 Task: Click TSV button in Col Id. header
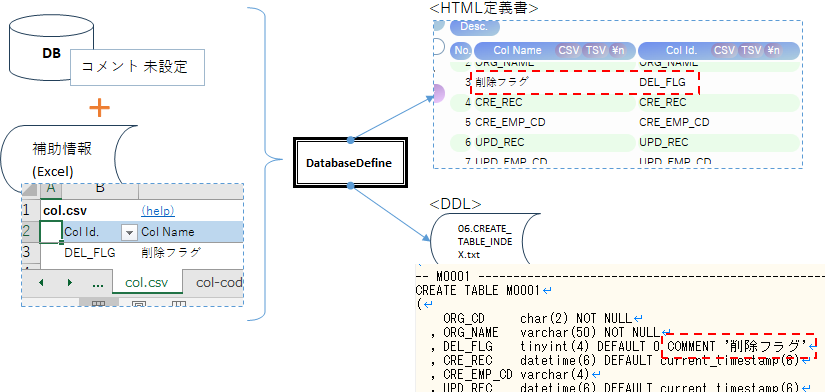(x=751, y=51)
